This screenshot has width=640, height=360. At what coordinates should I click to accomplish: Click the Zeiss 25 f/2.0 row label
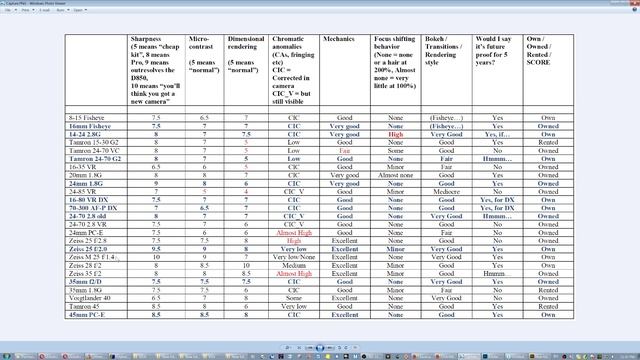coord(88,249)
